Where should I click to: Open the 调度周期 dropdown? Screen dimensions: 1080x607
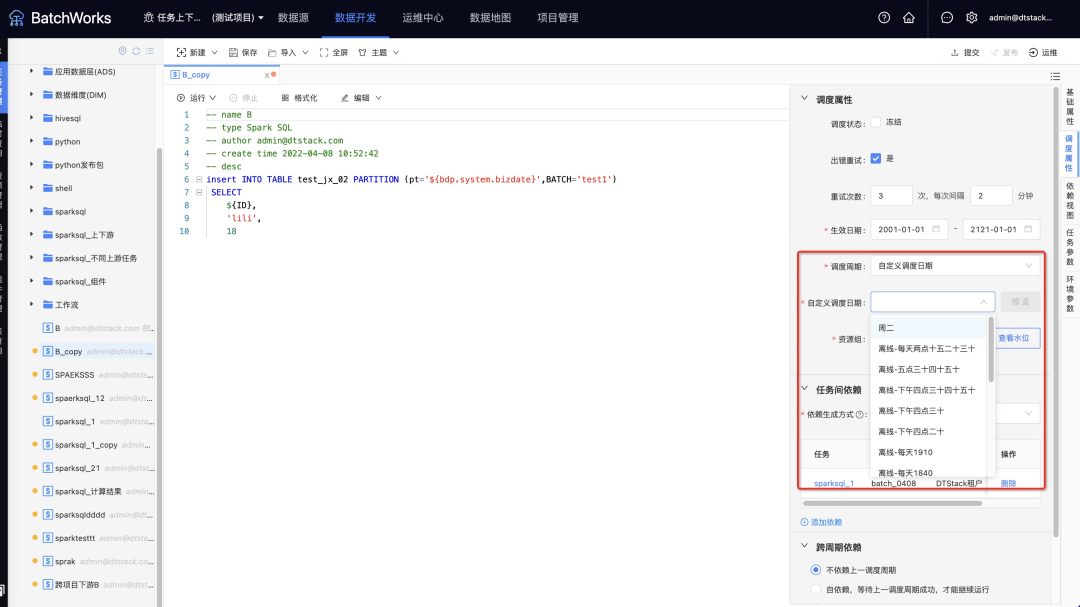[x=955, y=266]
